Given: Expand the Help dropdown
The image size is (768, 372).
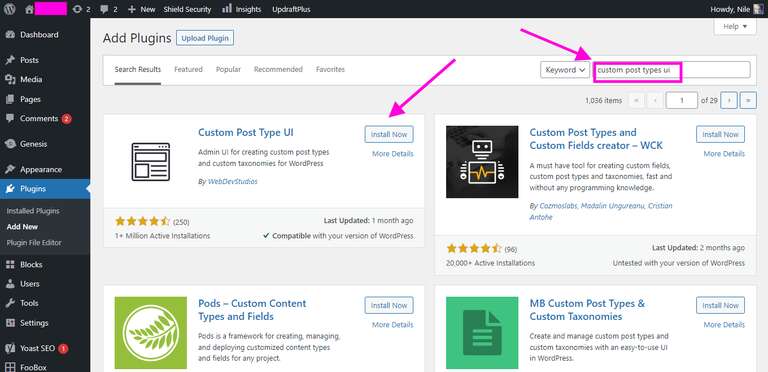Looking at the screenshot, I should 735,26.
